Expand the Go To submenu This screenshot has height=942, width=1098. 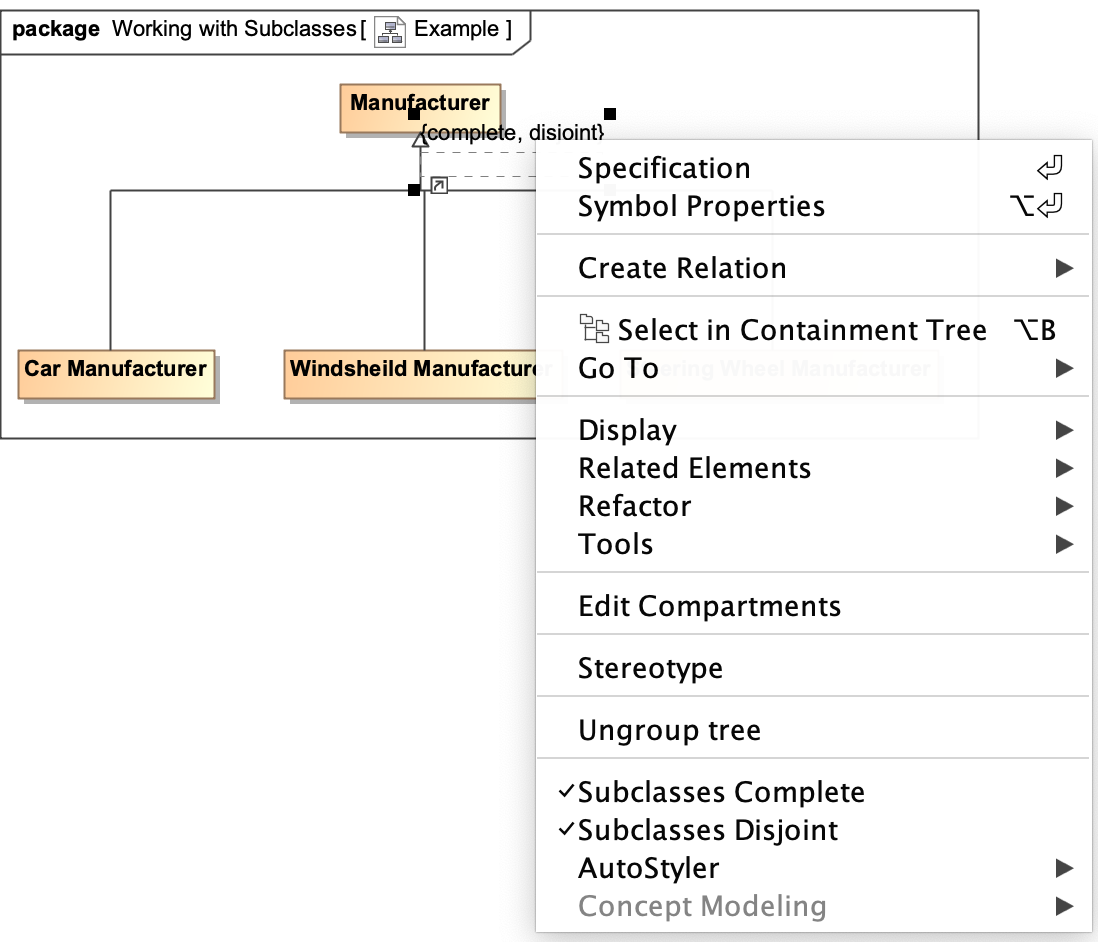(618, 368)
